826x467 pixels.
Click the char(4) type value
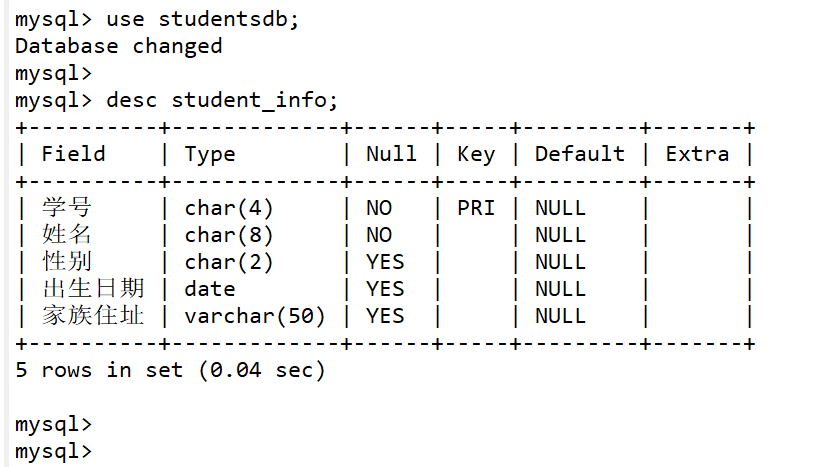[x=229, y=208]
